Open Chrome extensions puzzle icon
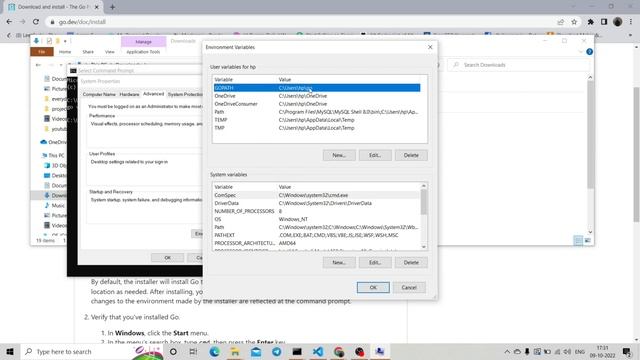 [591, 22]
